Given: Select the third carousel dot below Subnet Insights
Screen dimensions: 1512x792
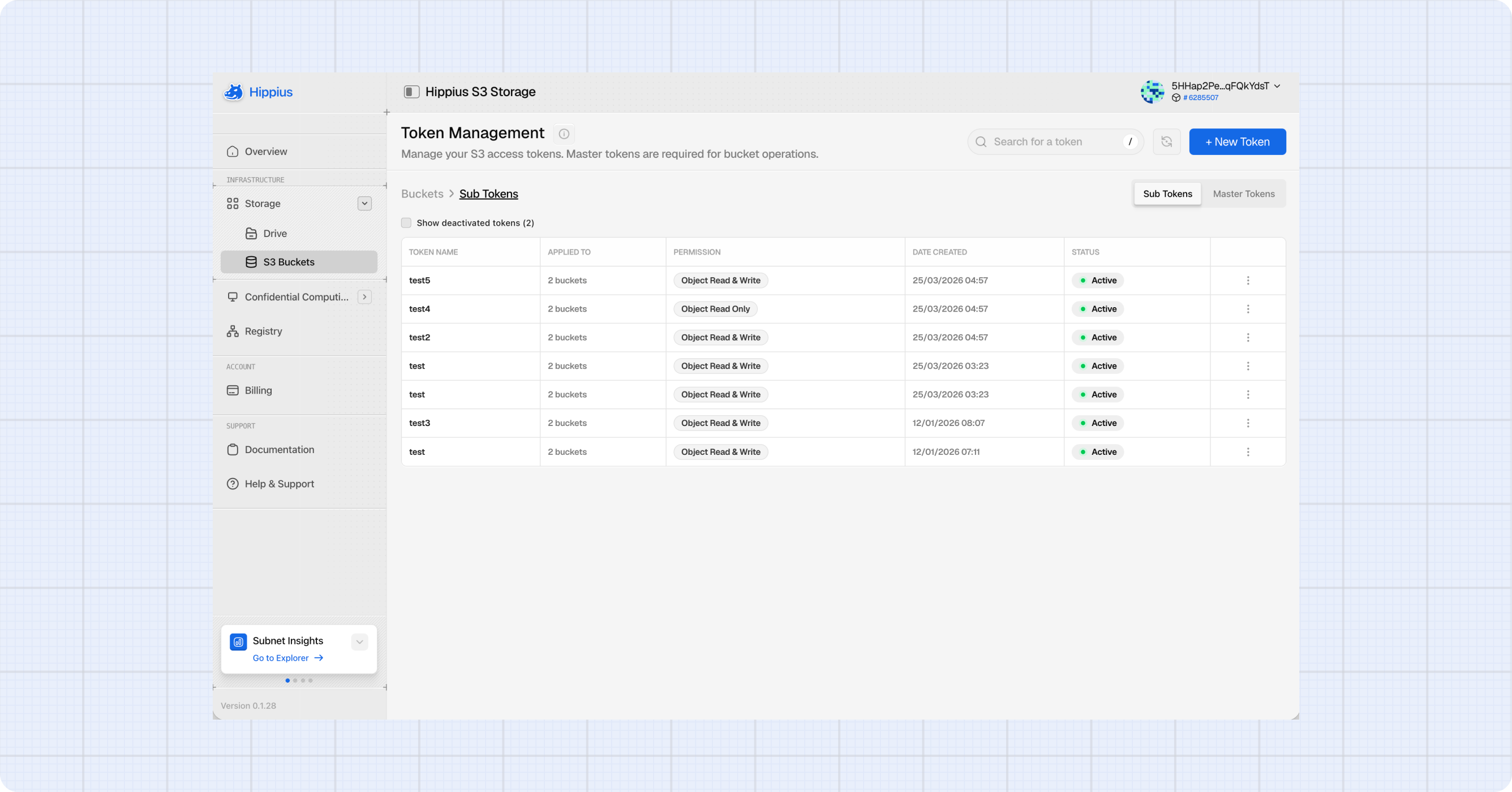Looking at the screenshot, I should [x=303, y=681].
